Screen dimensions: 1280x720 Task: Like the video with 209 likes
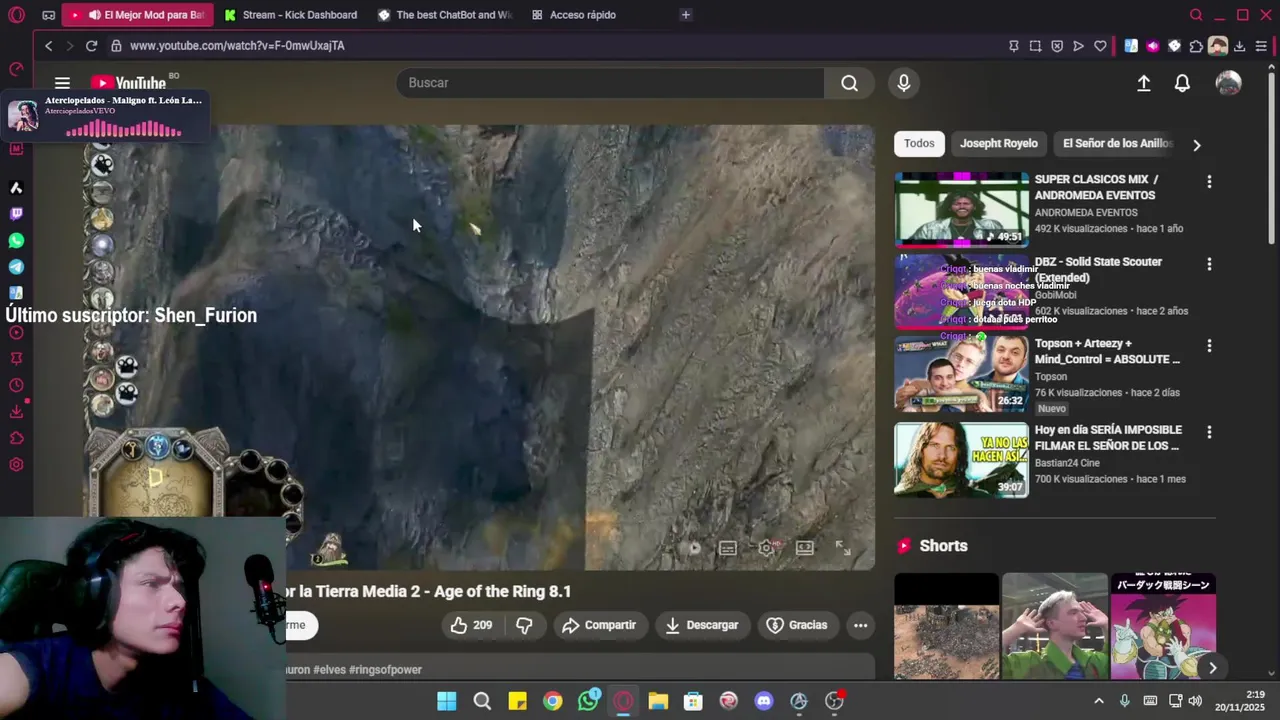[x=472, y=625]
